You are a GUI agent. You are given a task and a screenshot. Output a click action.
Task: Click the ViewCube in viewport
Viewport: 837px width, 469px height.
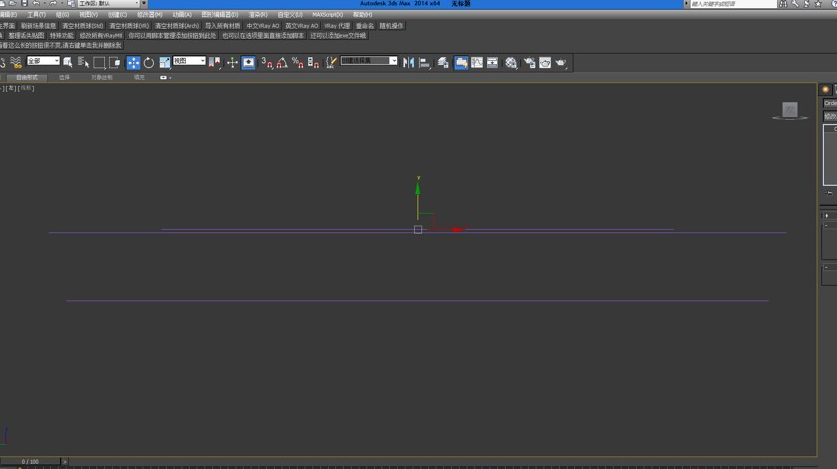click(x=790, y=110)
